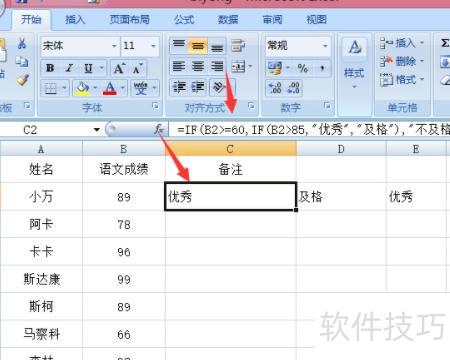Click the Cut scissors icon
Image resolution: width=450 pixels, height=360 pixels.
(x=22, y=43)
